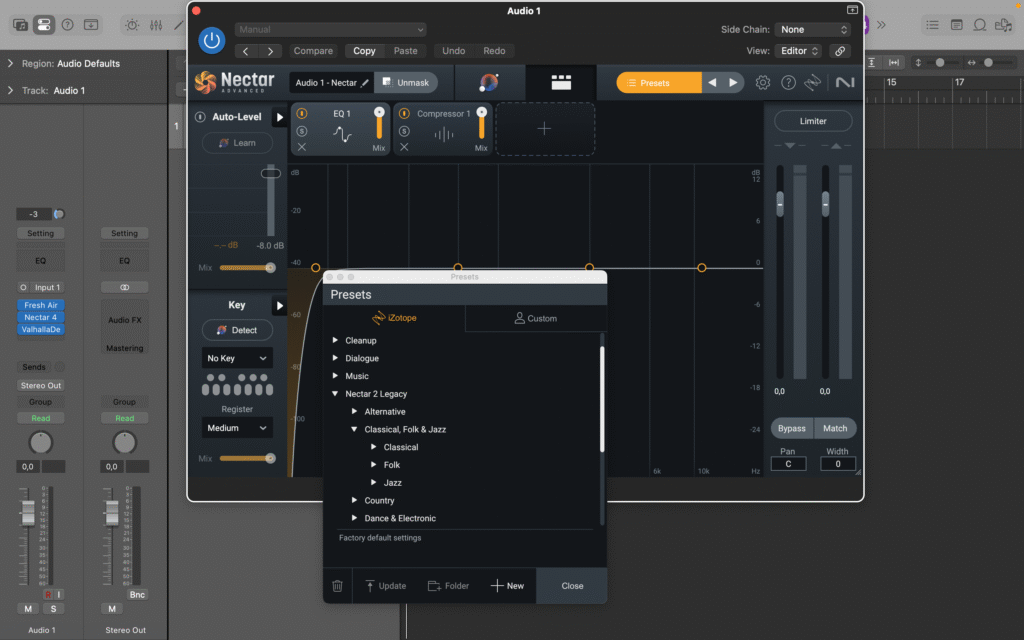Click the Limiter button
1024x640 pixels.
(x=813, y=121)
